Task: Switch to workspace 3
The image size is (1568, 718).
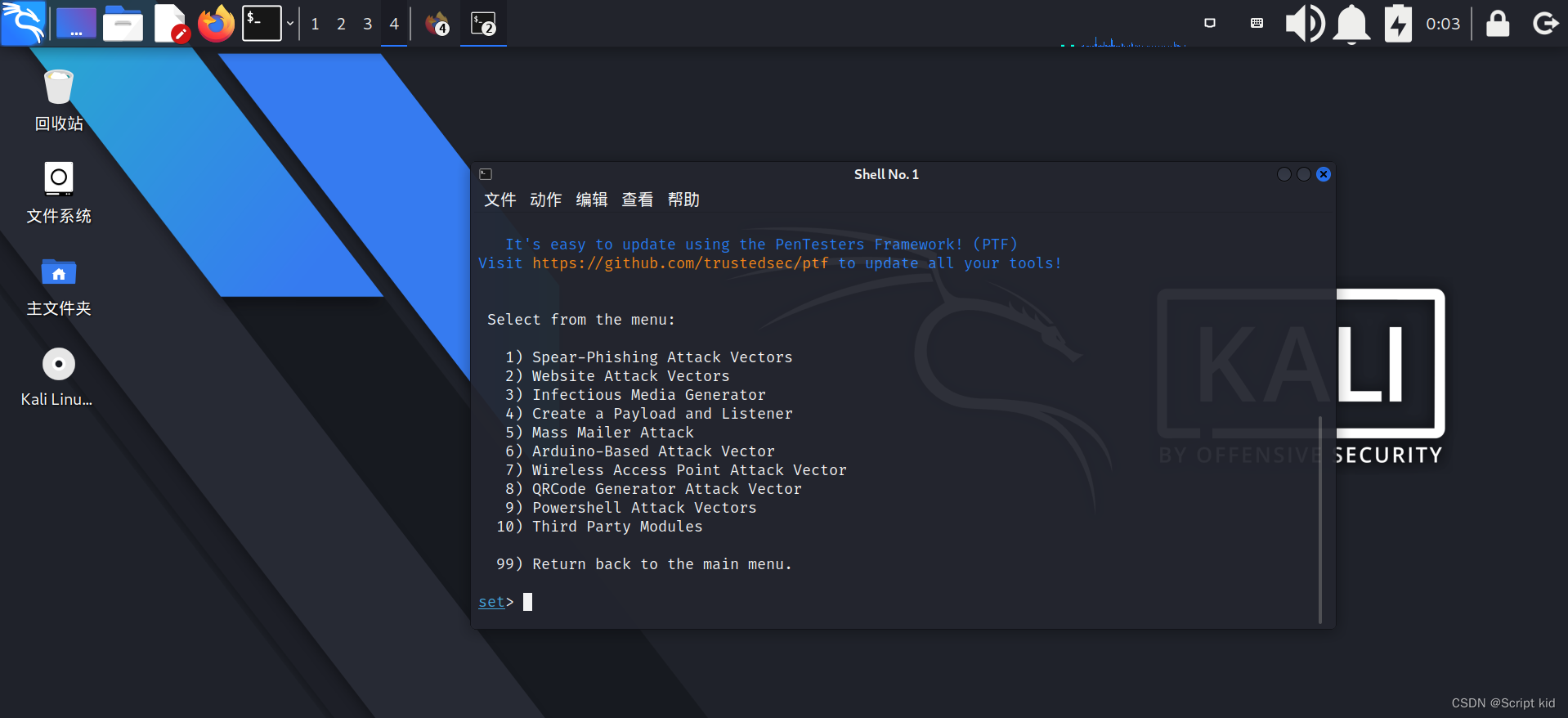Action: [x=368, y=24]
